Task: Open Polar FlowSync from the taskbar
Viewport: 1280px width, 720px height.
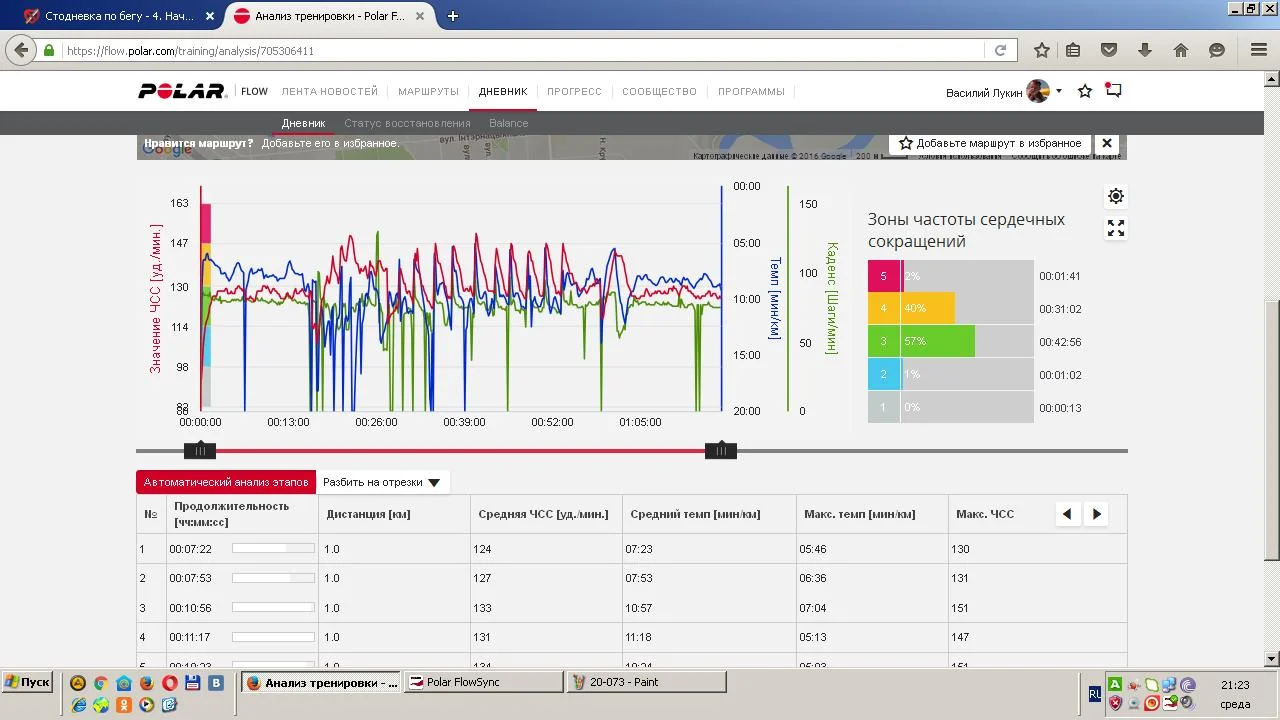Action: pos(483,682)
